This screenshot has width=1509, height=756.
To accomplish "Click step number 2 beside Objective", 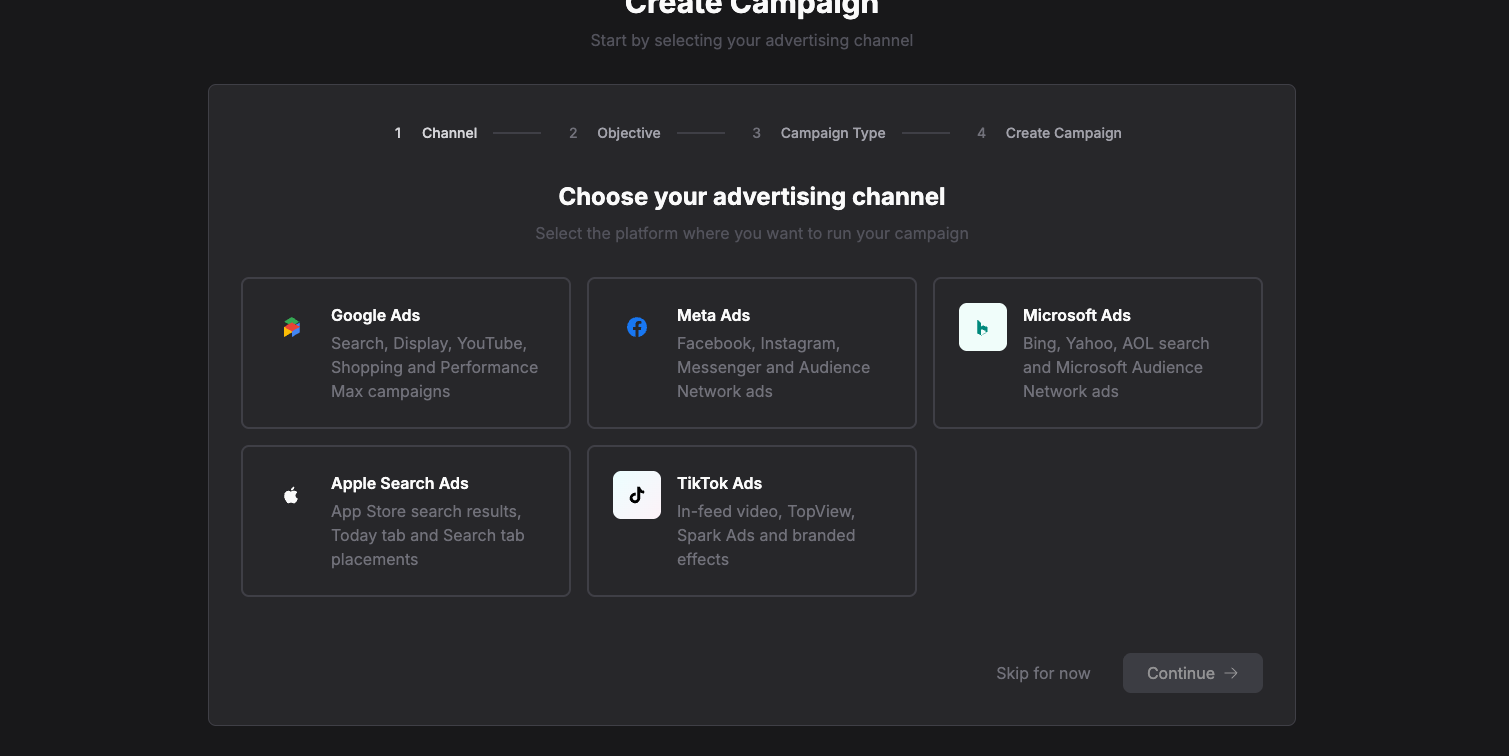I will (573, 133).
